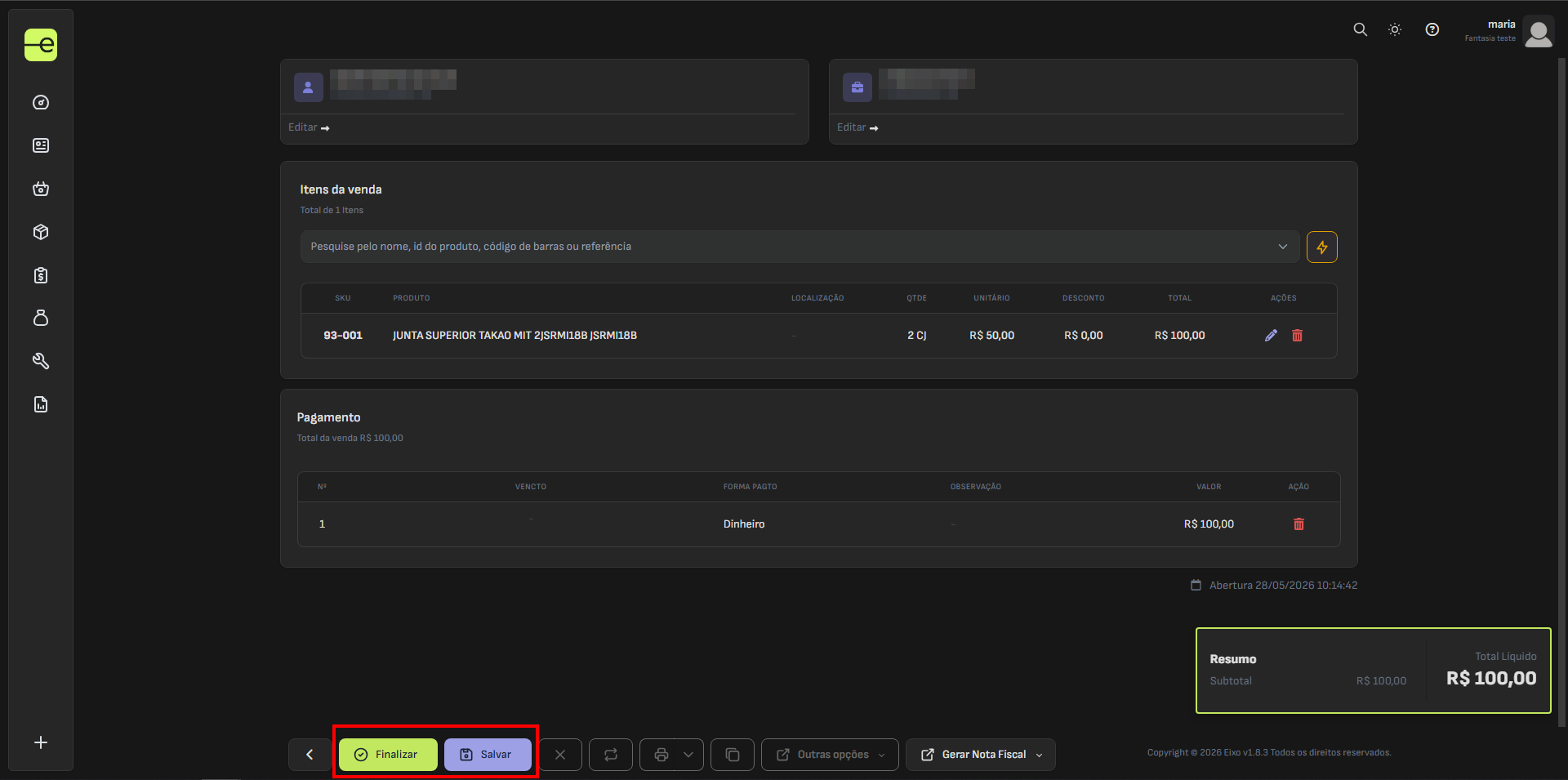
Task: Click the duplicate copy icon button
Action: pyautogui.click(x=733, y=755)
